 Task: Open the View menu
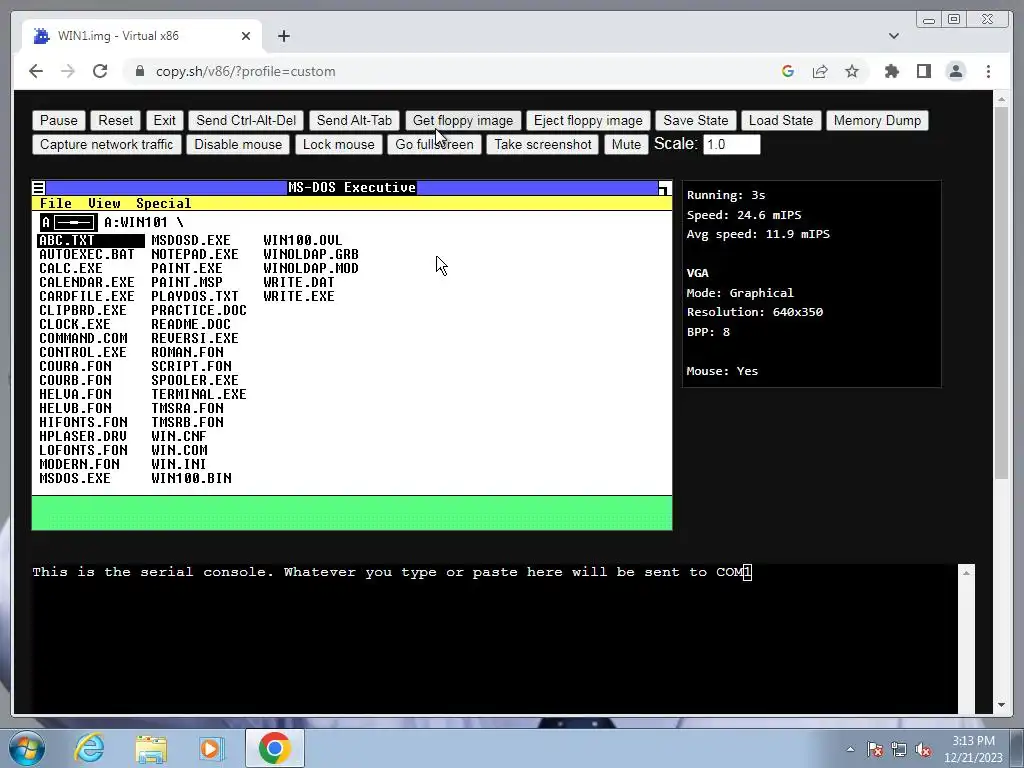tap(104, 204)
